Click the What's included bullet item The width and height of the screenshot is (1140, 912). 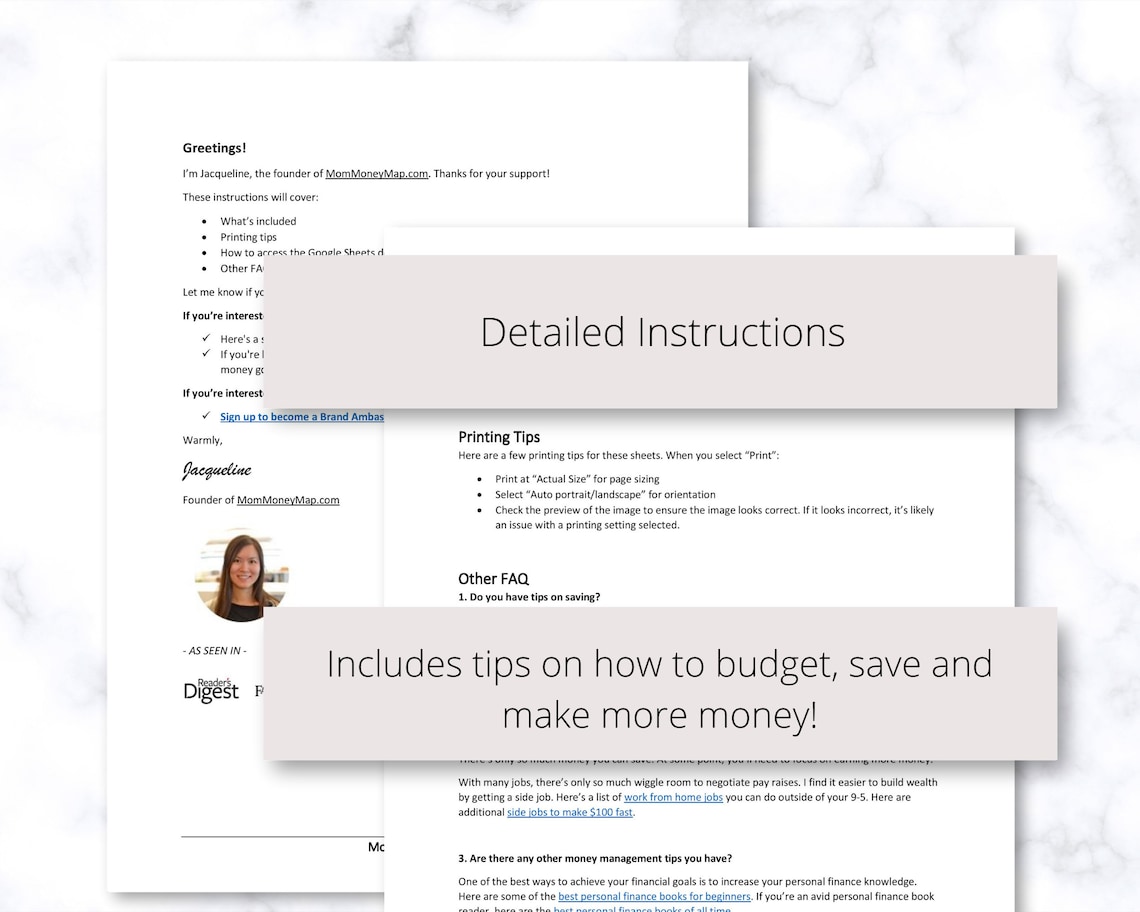coord(258,221)
